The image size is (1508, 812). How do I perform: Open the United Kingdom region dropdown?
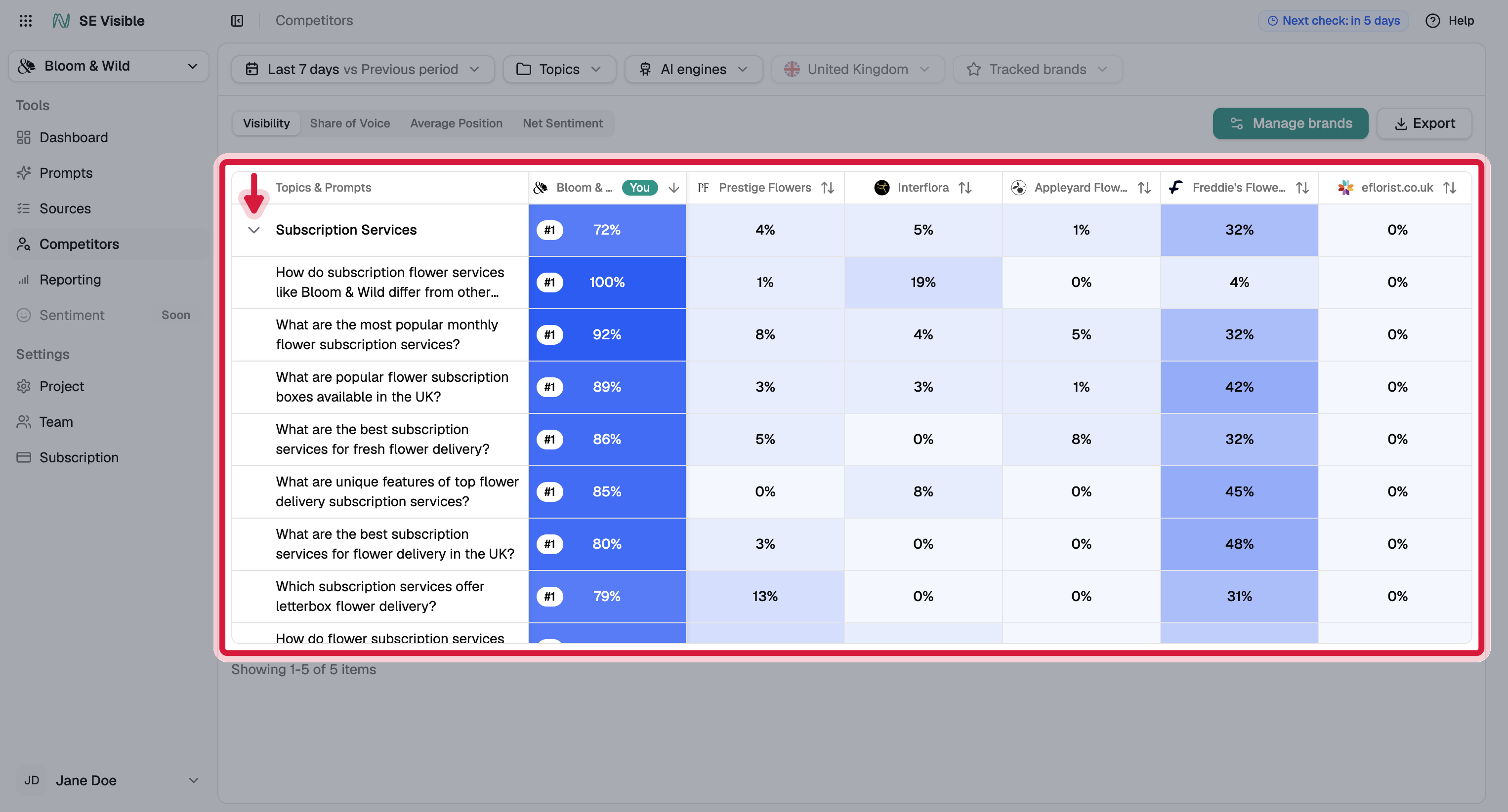click(858, 69)
